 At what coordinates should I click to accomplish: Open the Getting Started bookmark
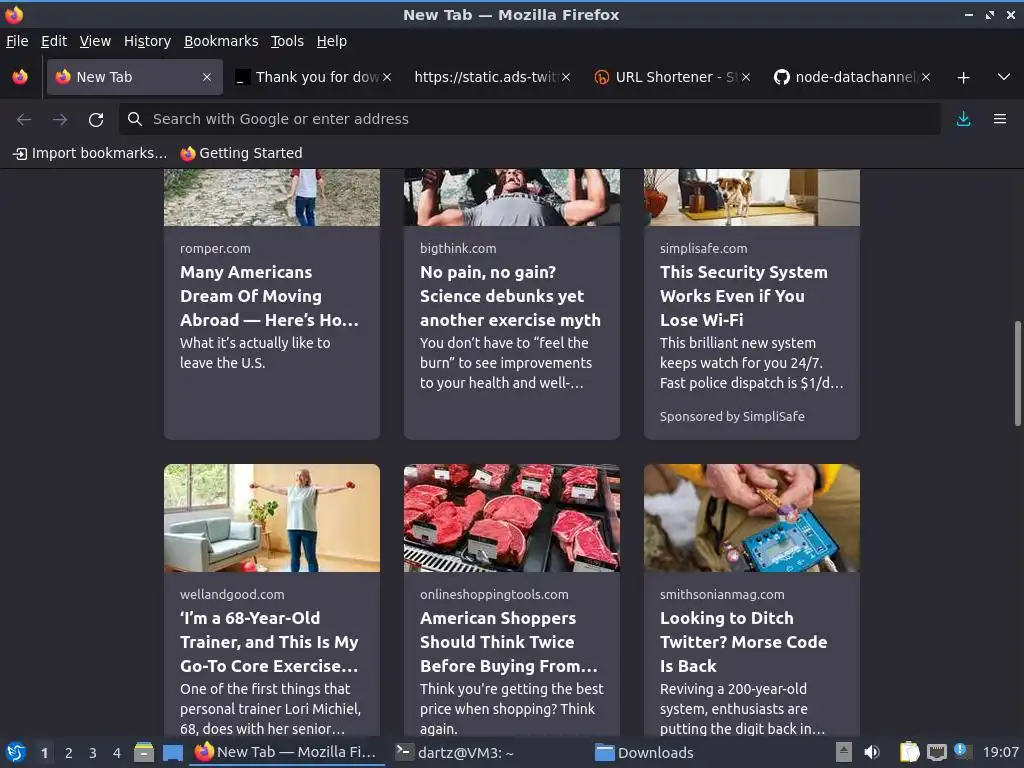(242, 153)
